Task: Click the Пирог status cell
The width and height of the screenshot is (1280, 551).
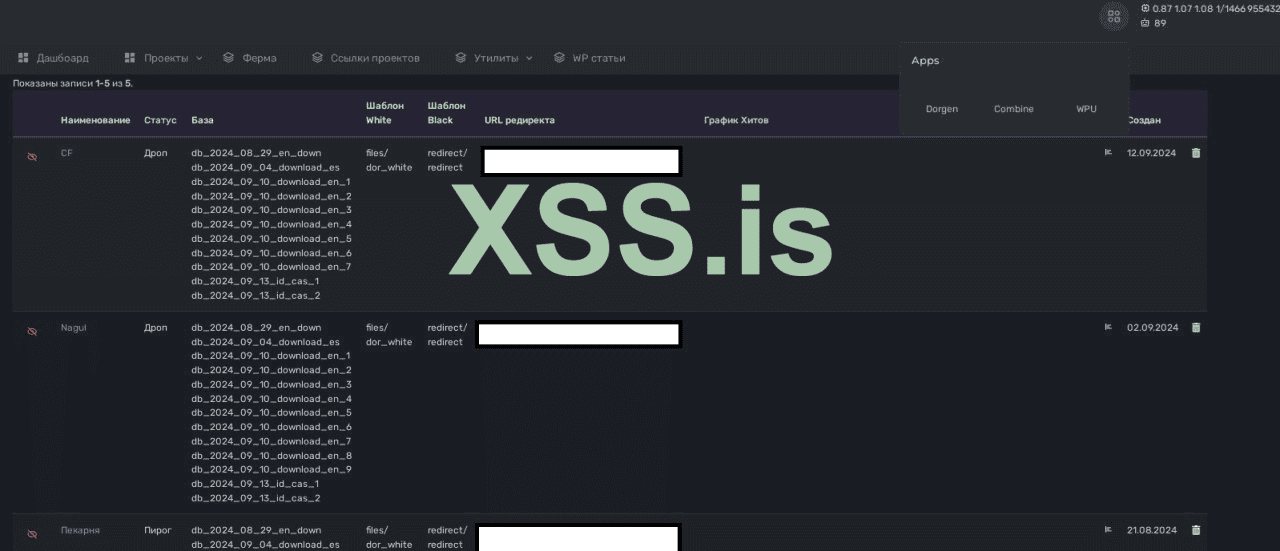Action: click(158, 530)
